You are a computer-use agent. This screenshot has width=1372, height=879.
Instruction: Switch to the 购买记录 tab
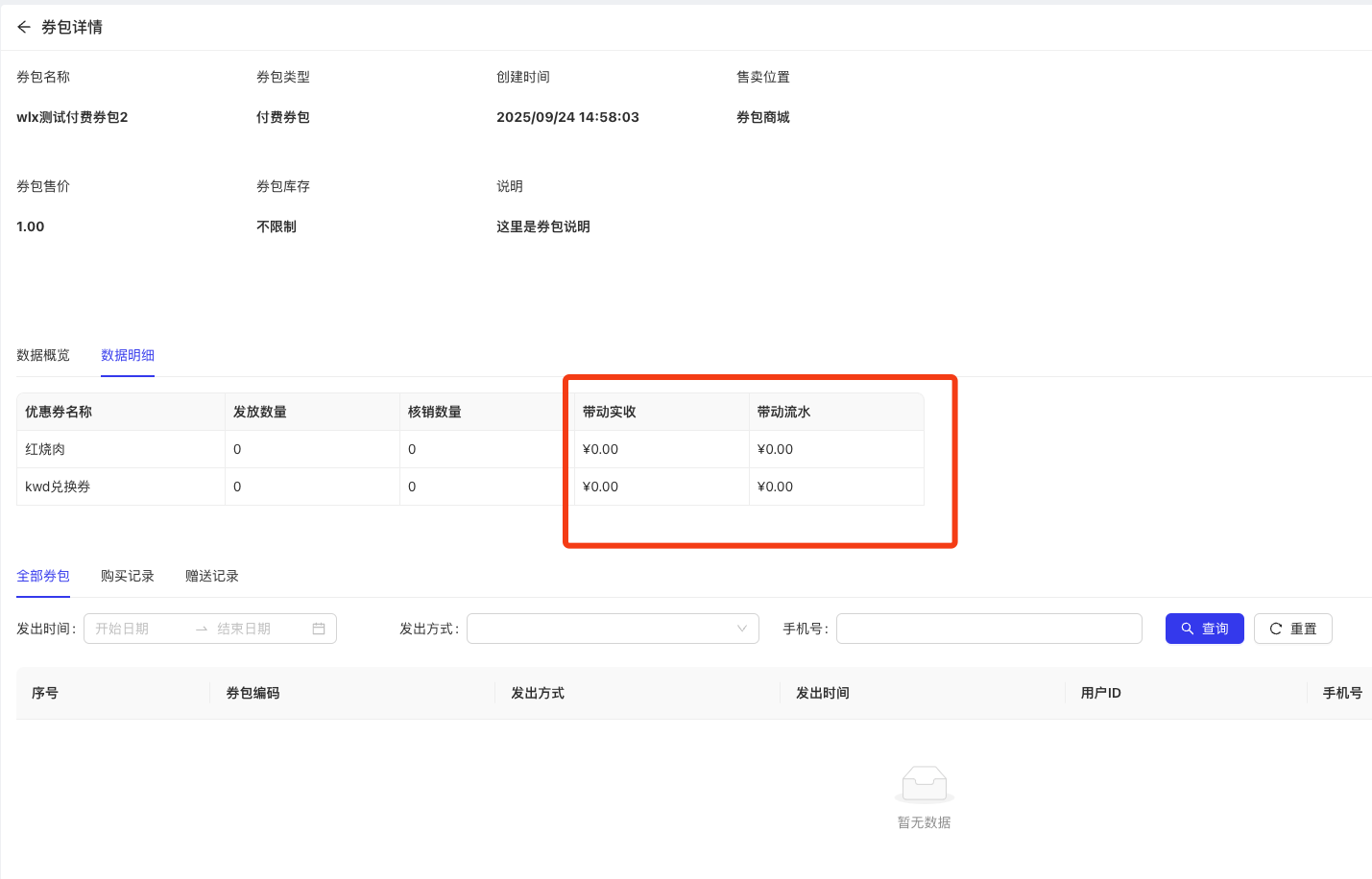[x=128, y=576]
